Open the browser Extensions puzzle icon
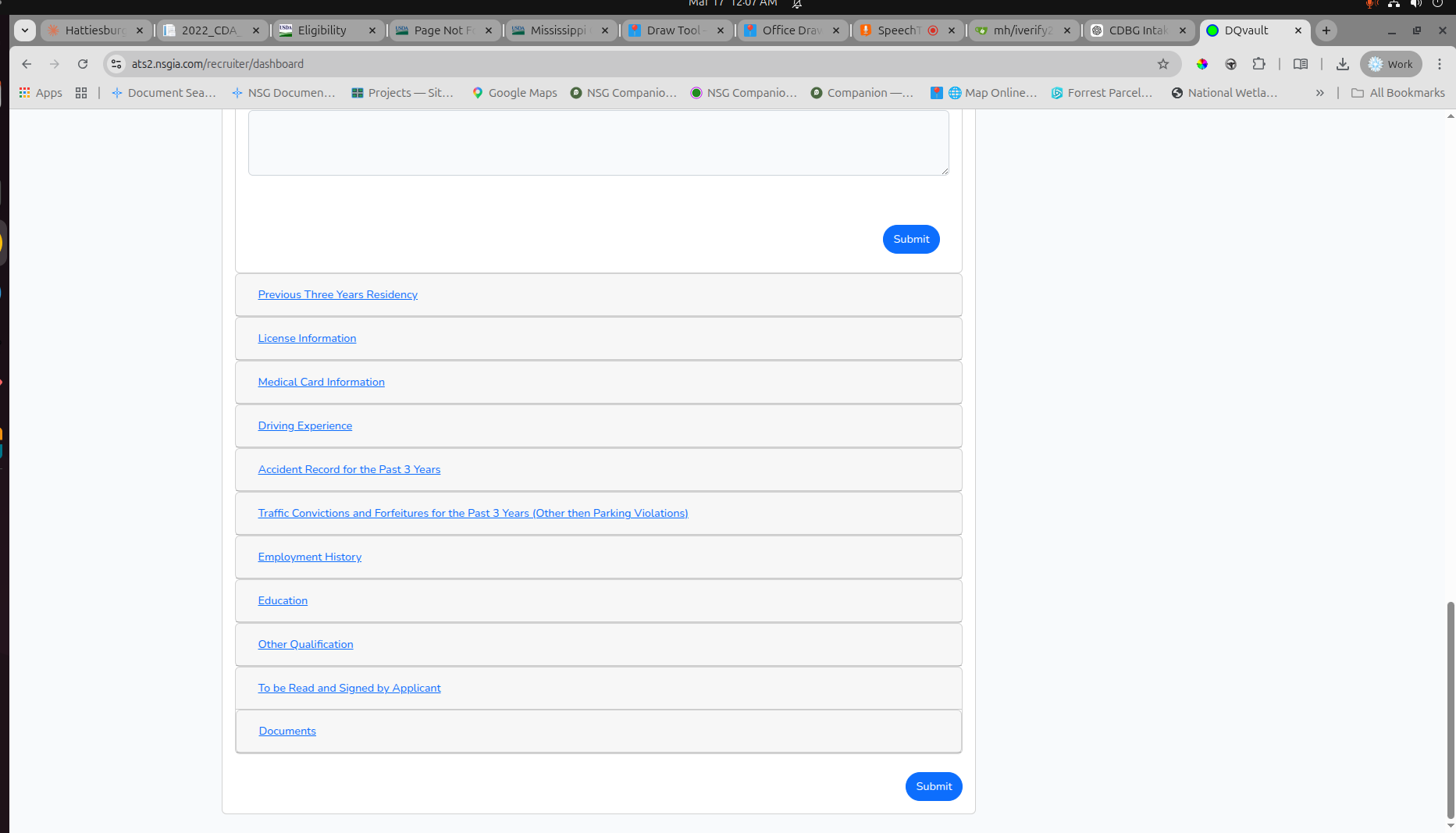Image resolution: width=1456 pixels, height=833 pixels. click(1258, 64)
